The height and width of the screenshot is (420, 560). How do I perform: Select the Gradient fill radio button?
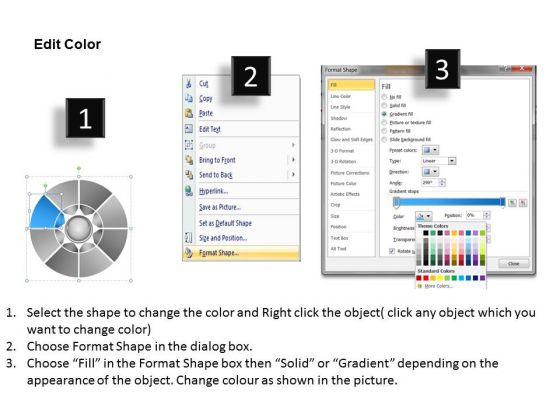[x=384, y=114]
